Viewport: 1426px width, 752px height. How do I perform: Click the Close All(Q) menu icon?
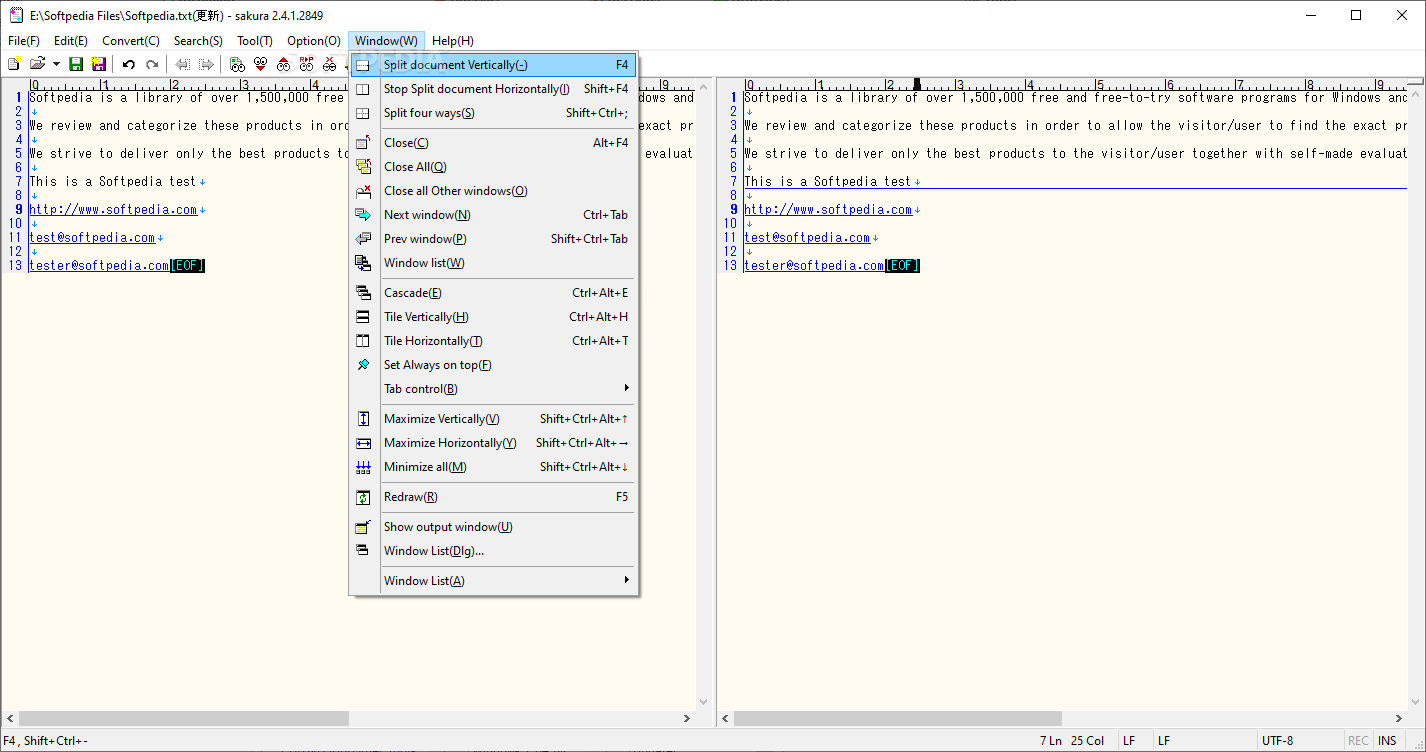(363, 167)
